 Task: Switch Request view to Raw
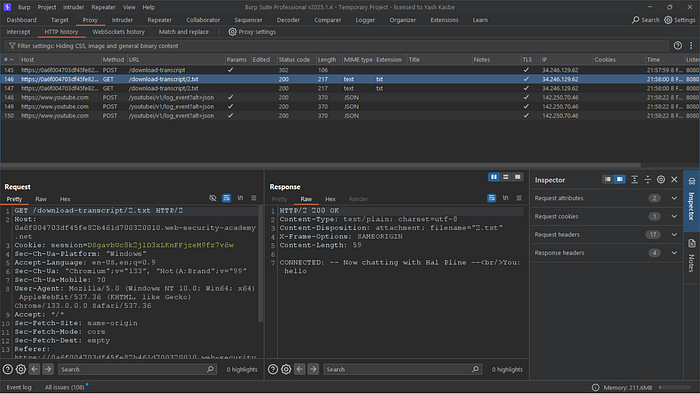coord(41,199)
